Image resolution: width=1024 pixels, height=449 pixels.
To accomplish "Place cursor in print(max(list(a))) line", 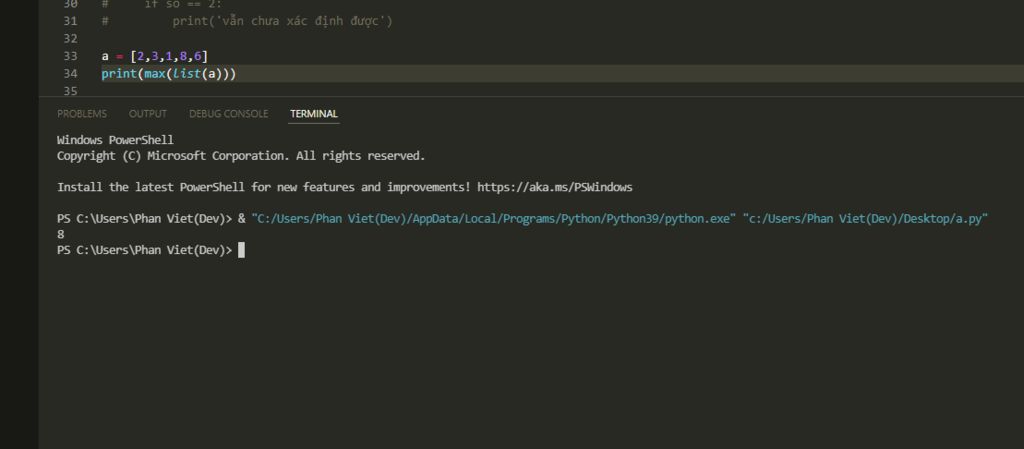I will [x=168, y=74].
